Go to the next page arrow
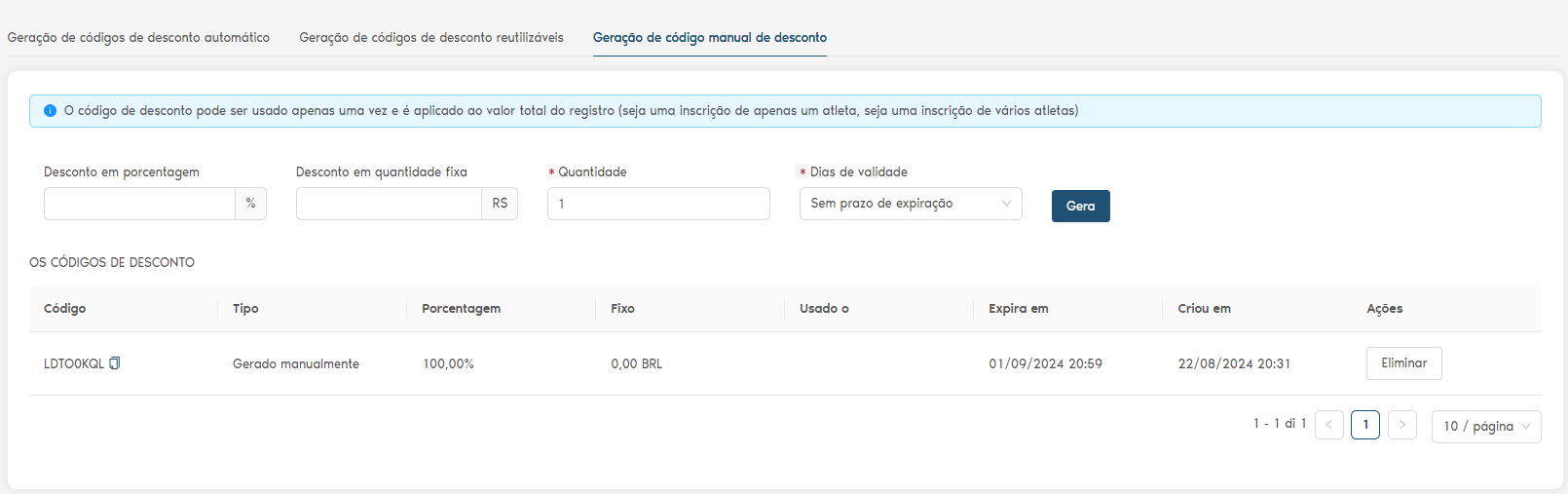This screenshot has height=494, width=1568. (x=1401, y=425)
